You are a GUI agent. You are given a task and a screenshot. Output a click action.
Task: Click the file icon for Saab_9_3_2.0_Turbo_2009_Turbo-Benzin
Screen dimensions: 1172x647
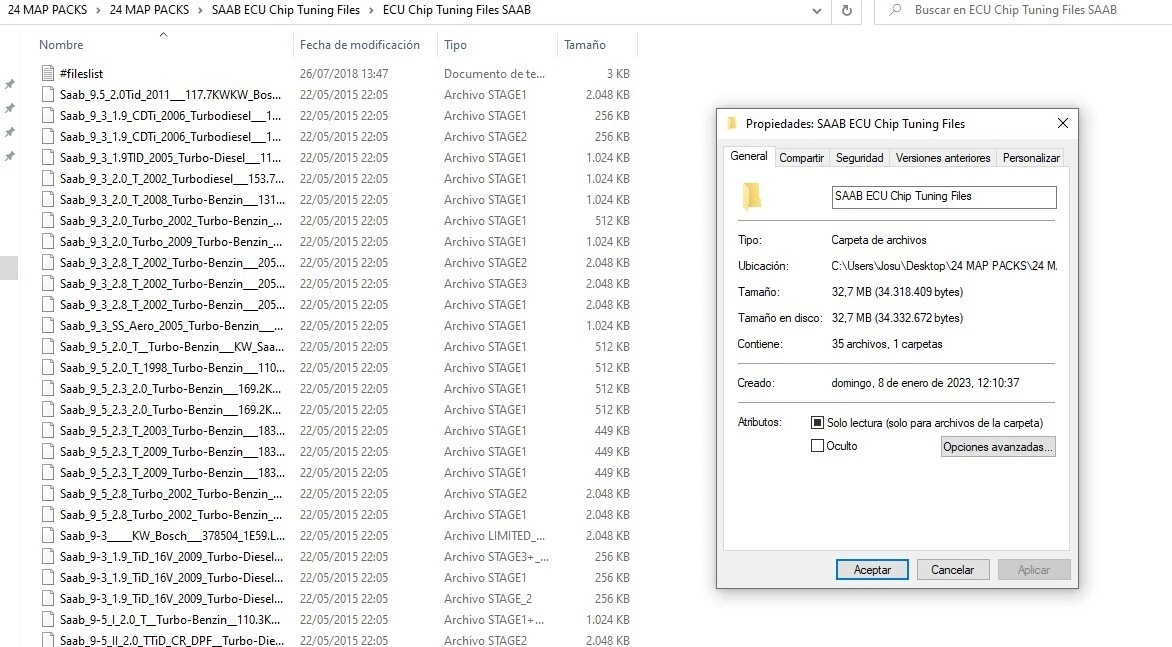pos(48,241)
